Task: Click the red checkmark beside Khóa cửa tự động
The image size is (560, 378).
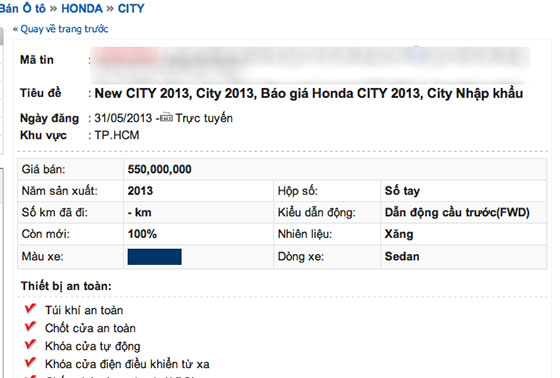Action: tap(30, 344)
